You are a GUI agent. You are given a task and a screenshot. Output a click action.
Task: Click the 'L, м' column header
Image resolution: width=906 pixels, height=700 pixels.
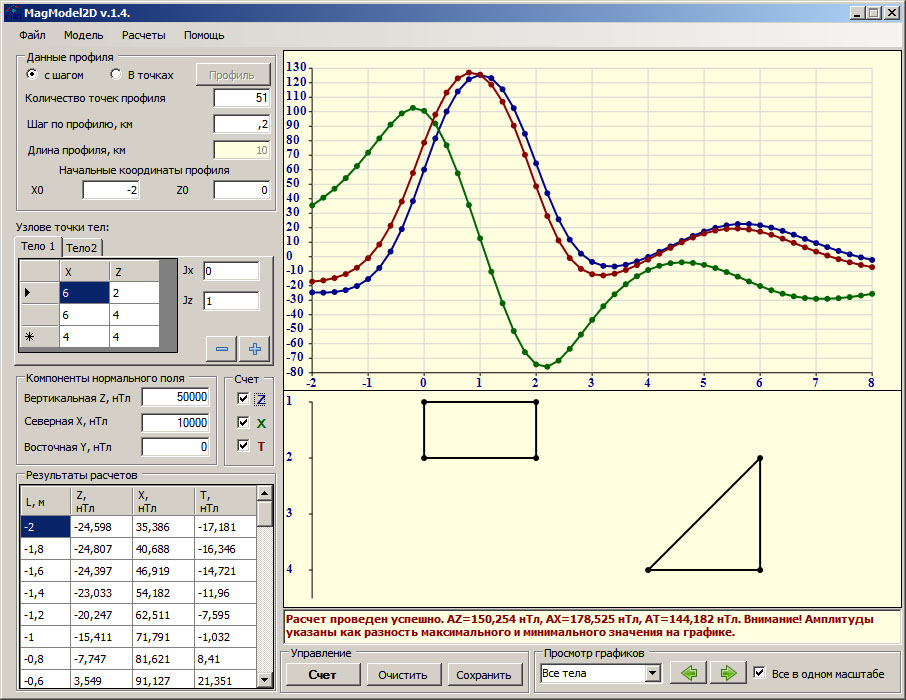46,501
